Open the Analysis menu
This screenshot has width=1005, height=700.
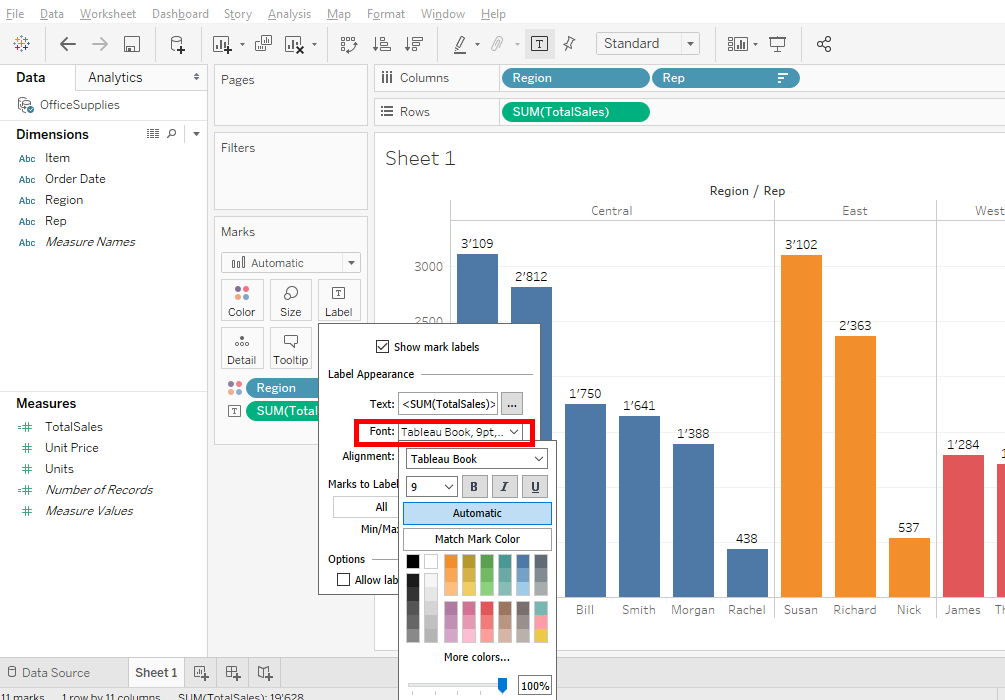click(x=289, y=14)
